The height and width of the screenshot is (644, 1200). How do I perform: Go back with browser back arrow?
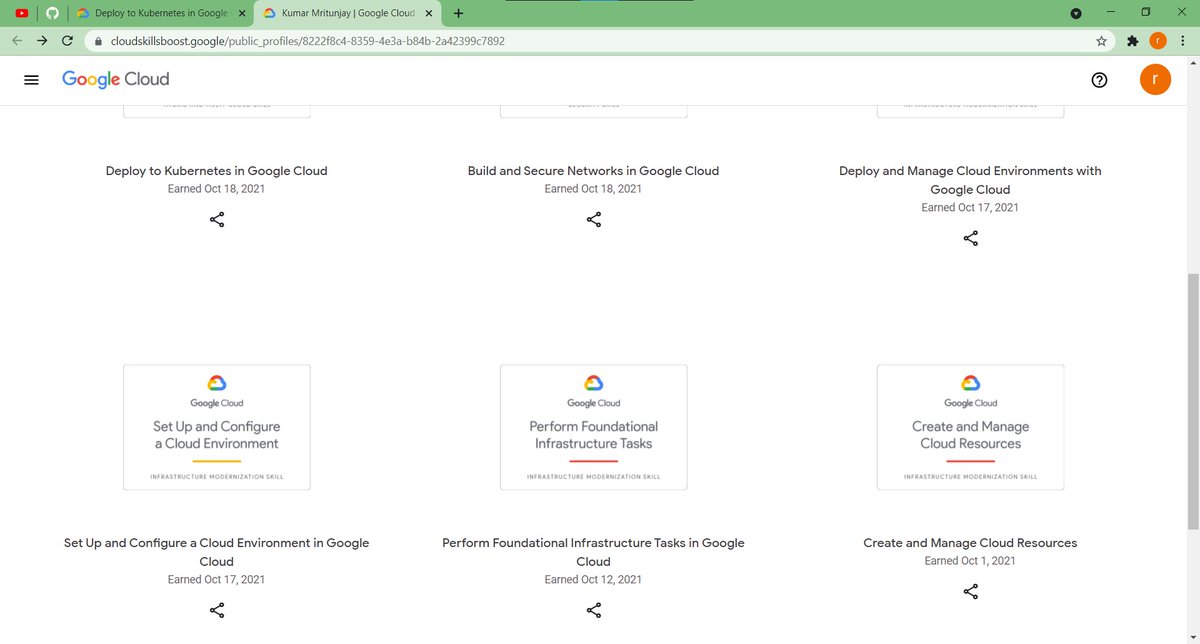[x=18, y=41]
